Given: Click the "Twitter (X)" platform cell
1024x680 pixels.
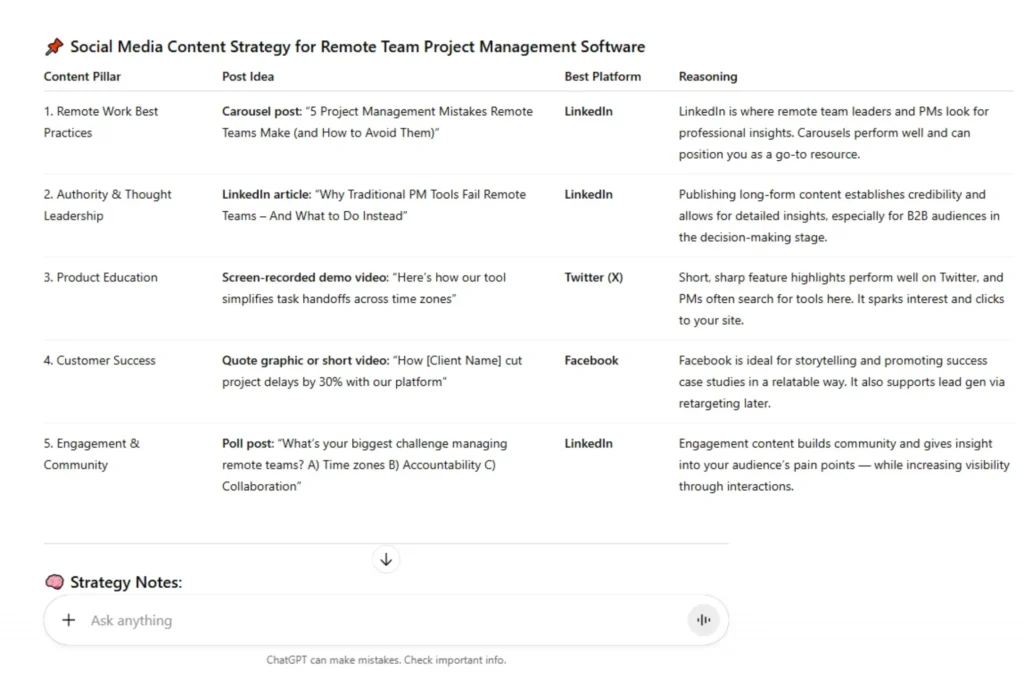Looking at the screenshot, I should tap(593, 277).
